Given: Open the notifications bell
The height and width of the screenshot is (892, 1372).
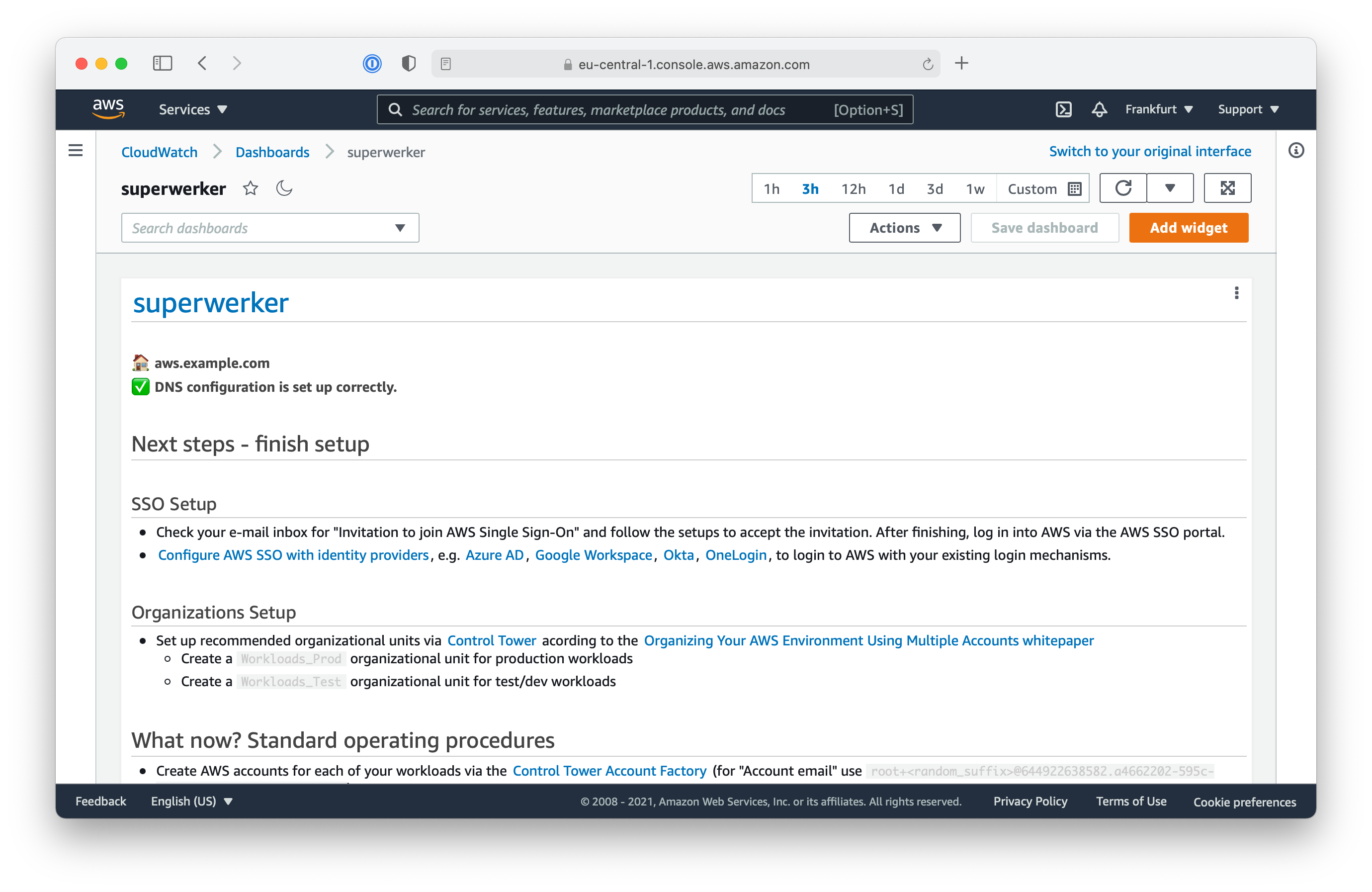Looking at the screenshot, I should [1099, 109].
